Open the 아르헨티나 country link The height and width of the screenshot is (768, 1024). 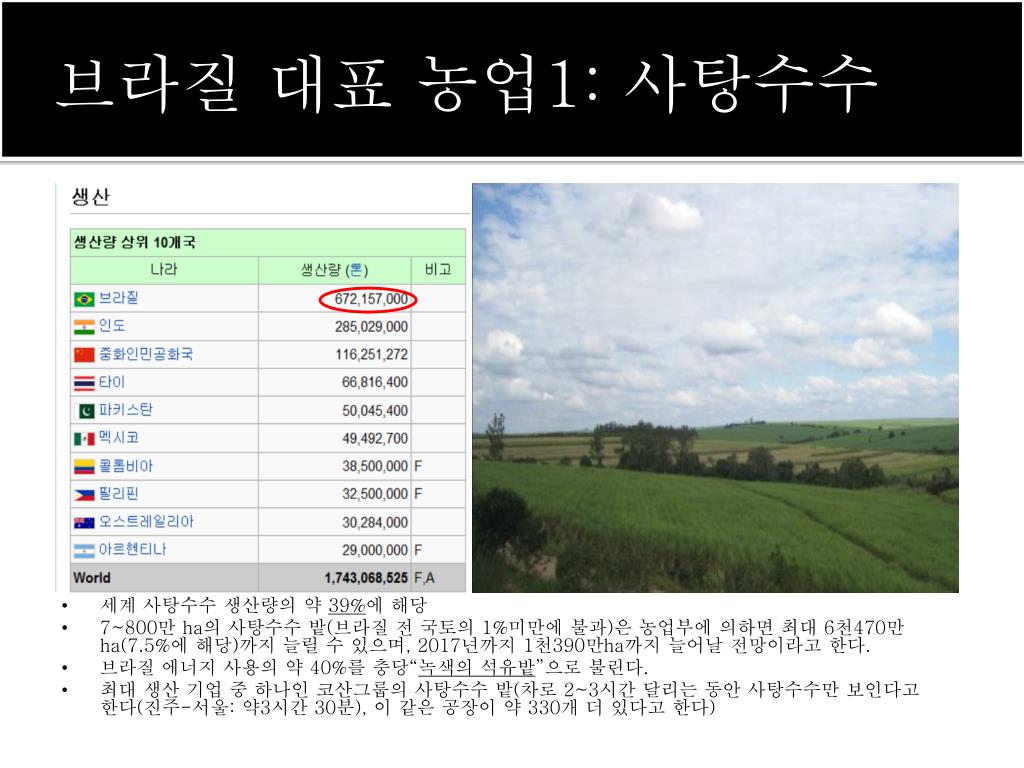coord(133,549)
